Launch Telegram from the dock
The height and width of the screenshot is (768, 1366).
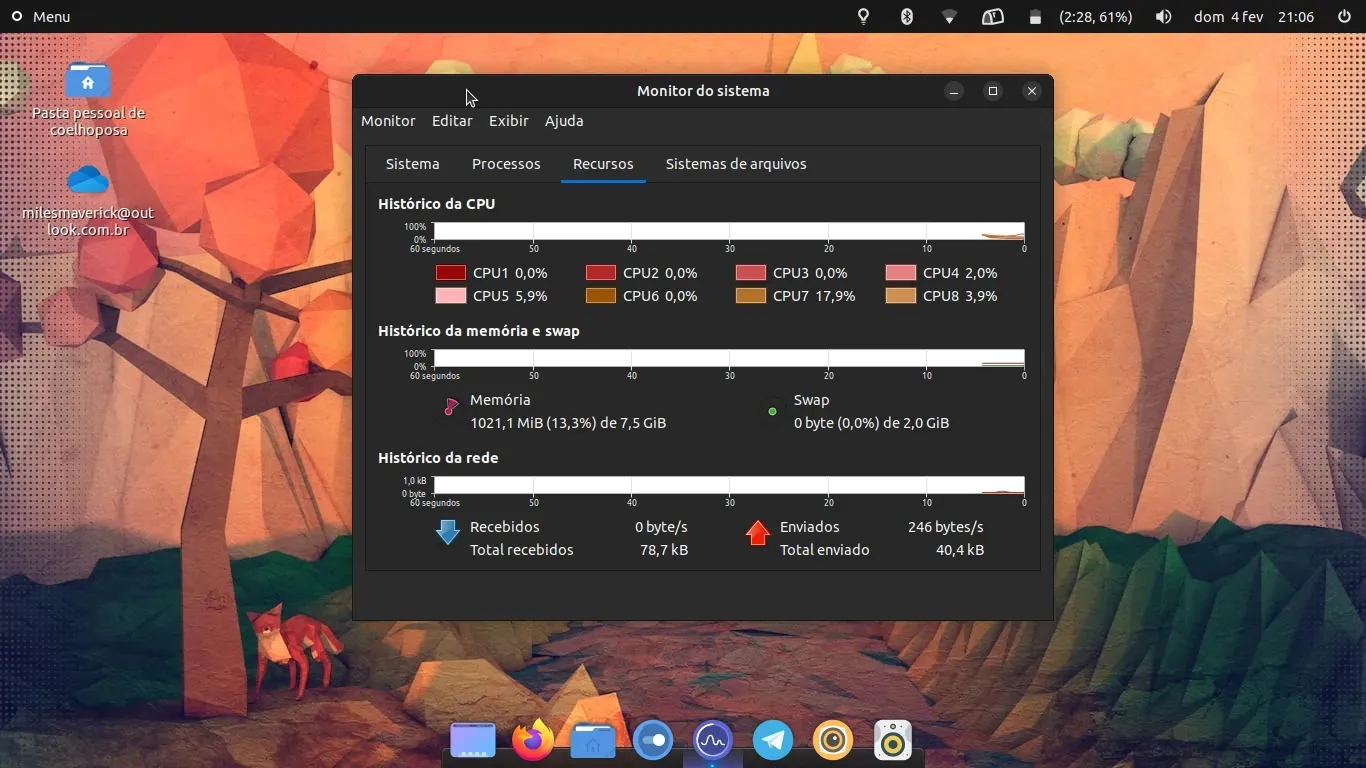773,741
